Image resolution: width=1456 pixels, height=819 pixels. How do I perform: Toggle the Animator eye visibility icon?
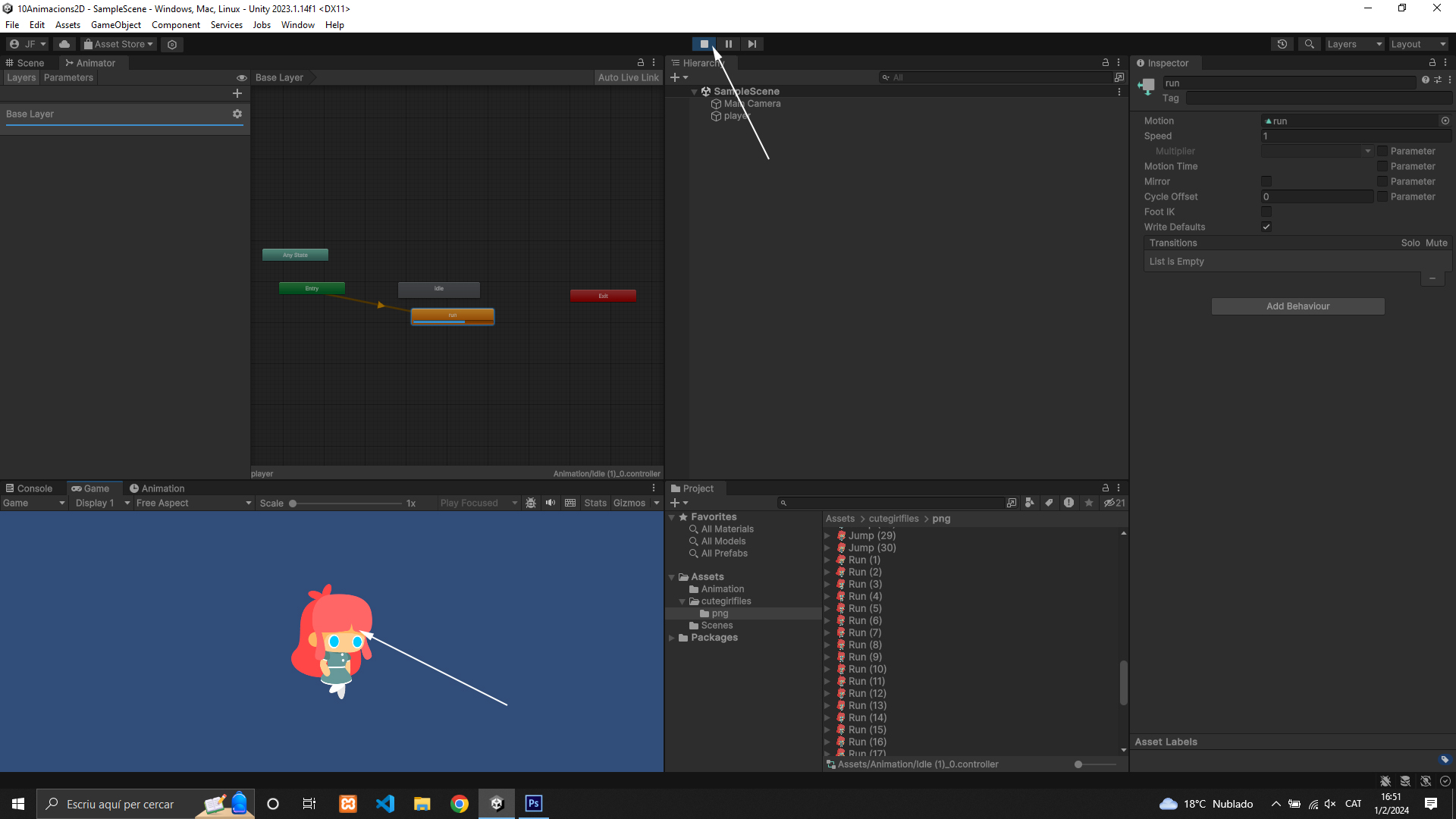[x=242, y=78]
